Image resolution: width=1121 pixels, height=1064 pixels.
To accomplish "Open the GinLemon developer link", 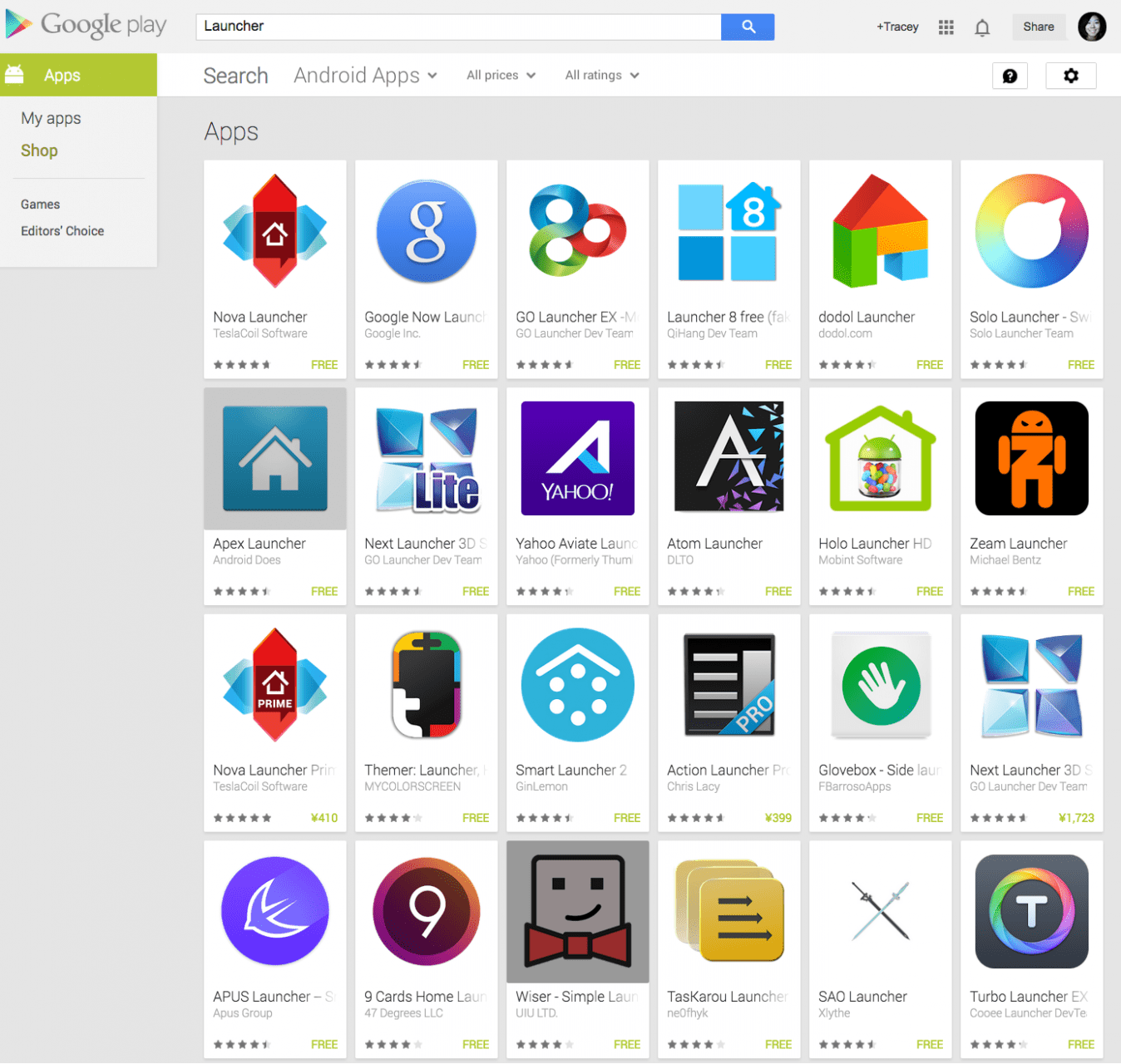I will (x=541, y=786).
